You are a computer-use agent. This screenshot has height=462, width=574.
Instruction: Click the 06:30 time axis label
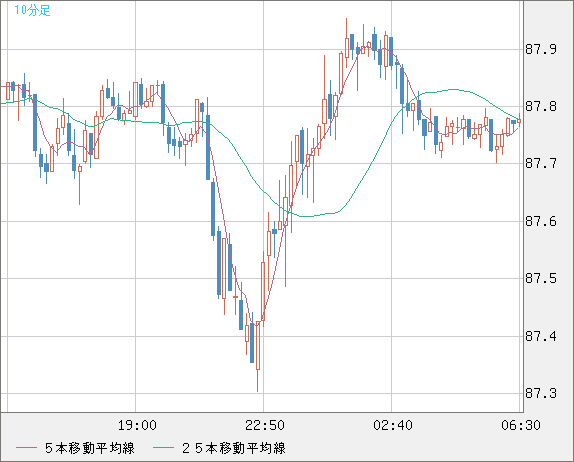click(x=521, y=425)
